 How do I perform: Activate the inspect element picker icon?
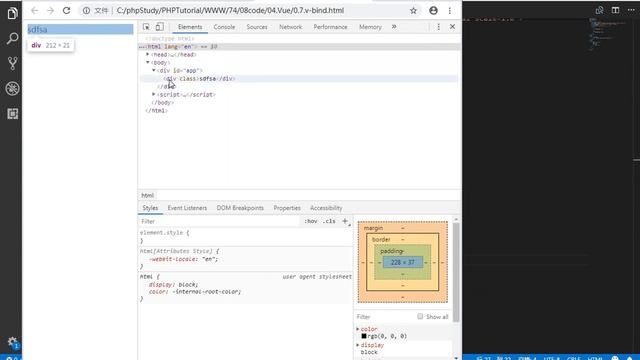(146, 27)
